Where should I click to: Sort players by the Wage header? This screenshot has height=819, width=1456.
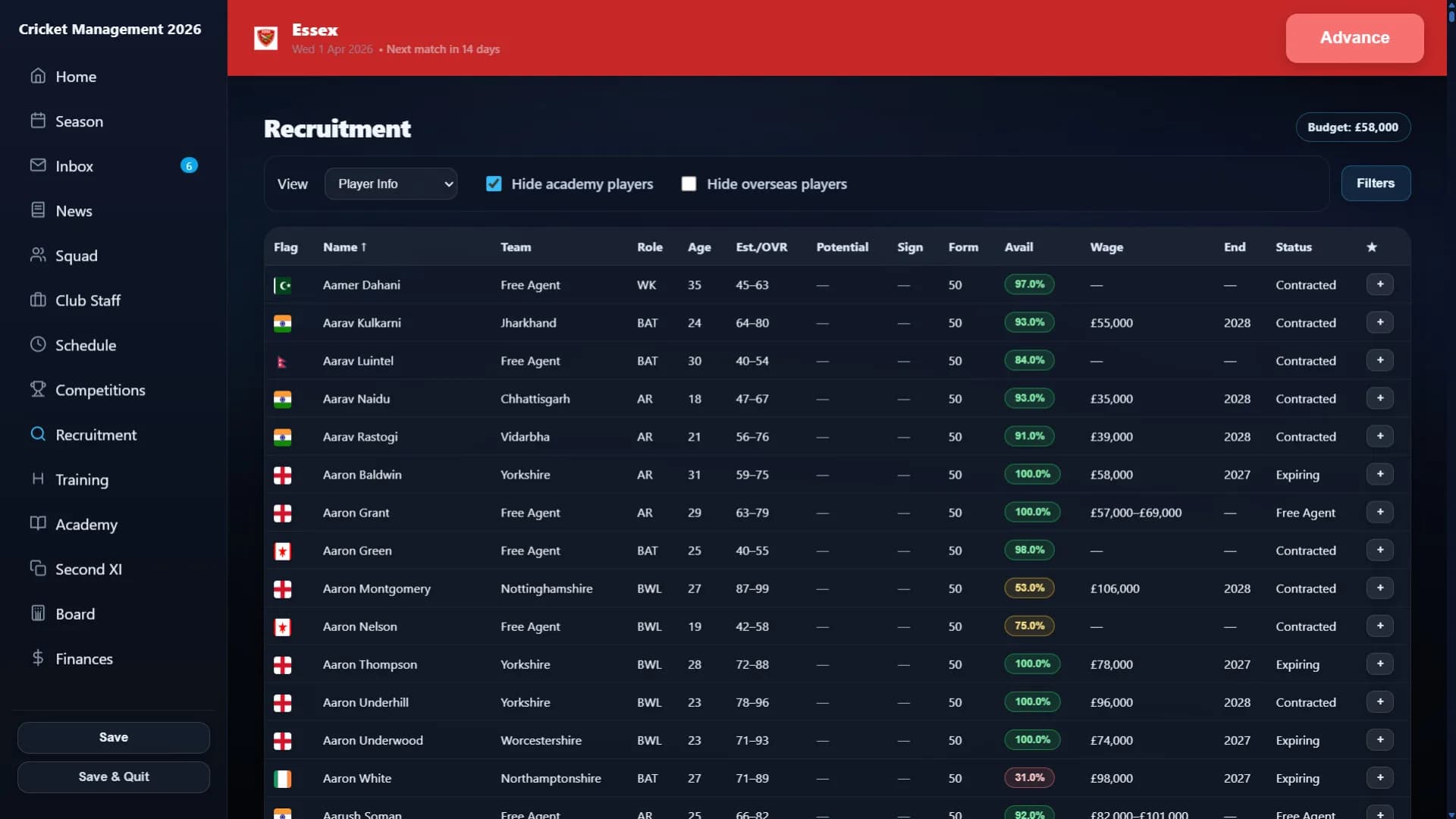tap(1106, 247)
